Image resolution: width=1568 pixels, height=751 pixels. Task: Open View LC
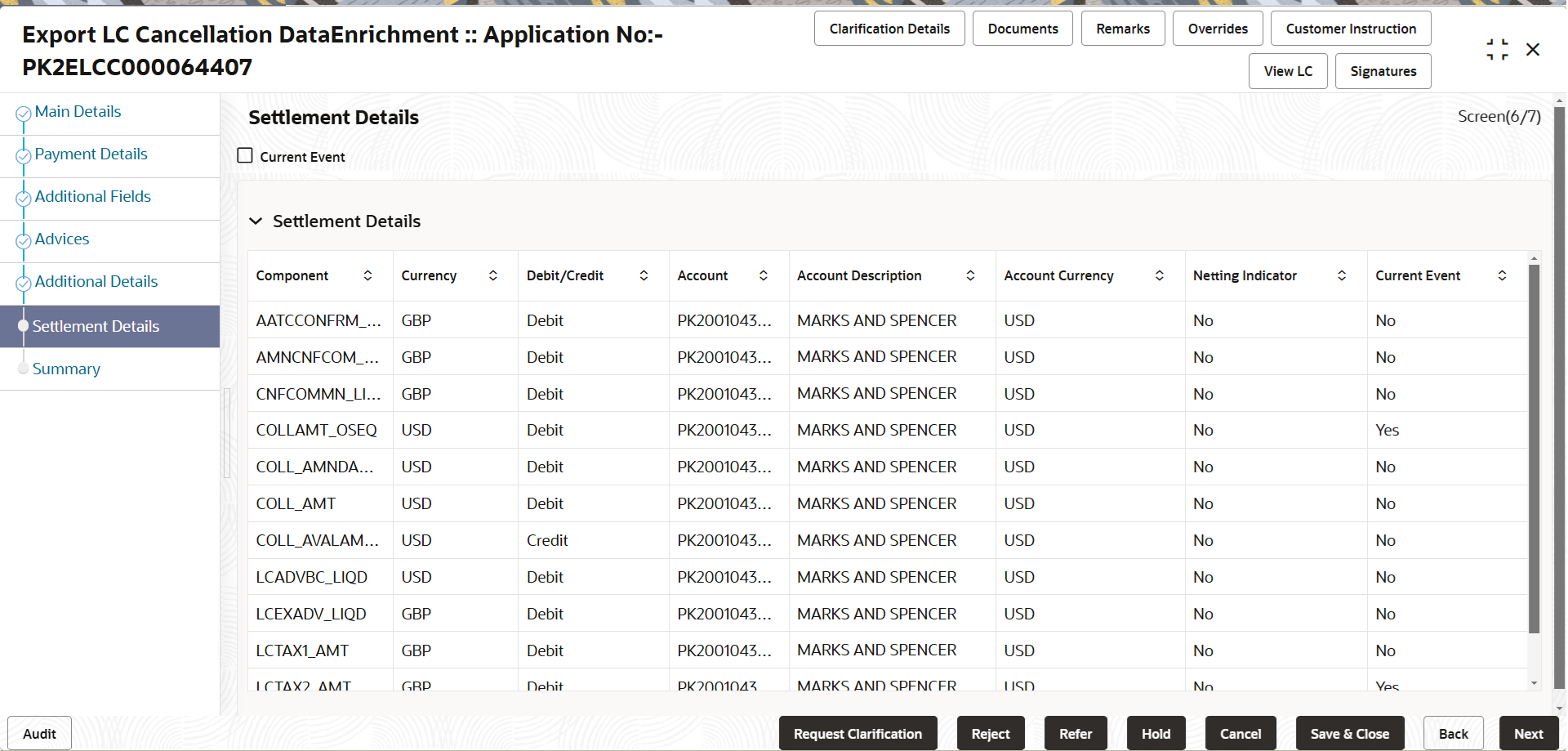coord(1288,71)
